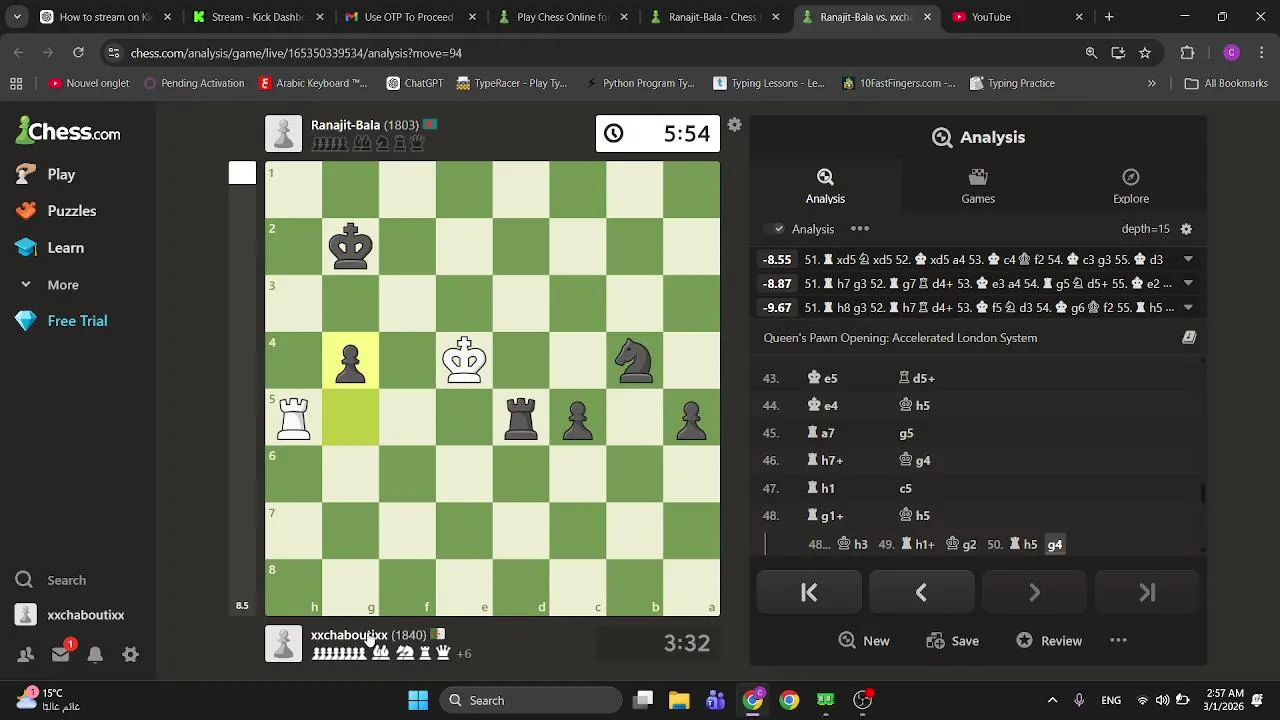Click the white rook on h5

(293, 417)
